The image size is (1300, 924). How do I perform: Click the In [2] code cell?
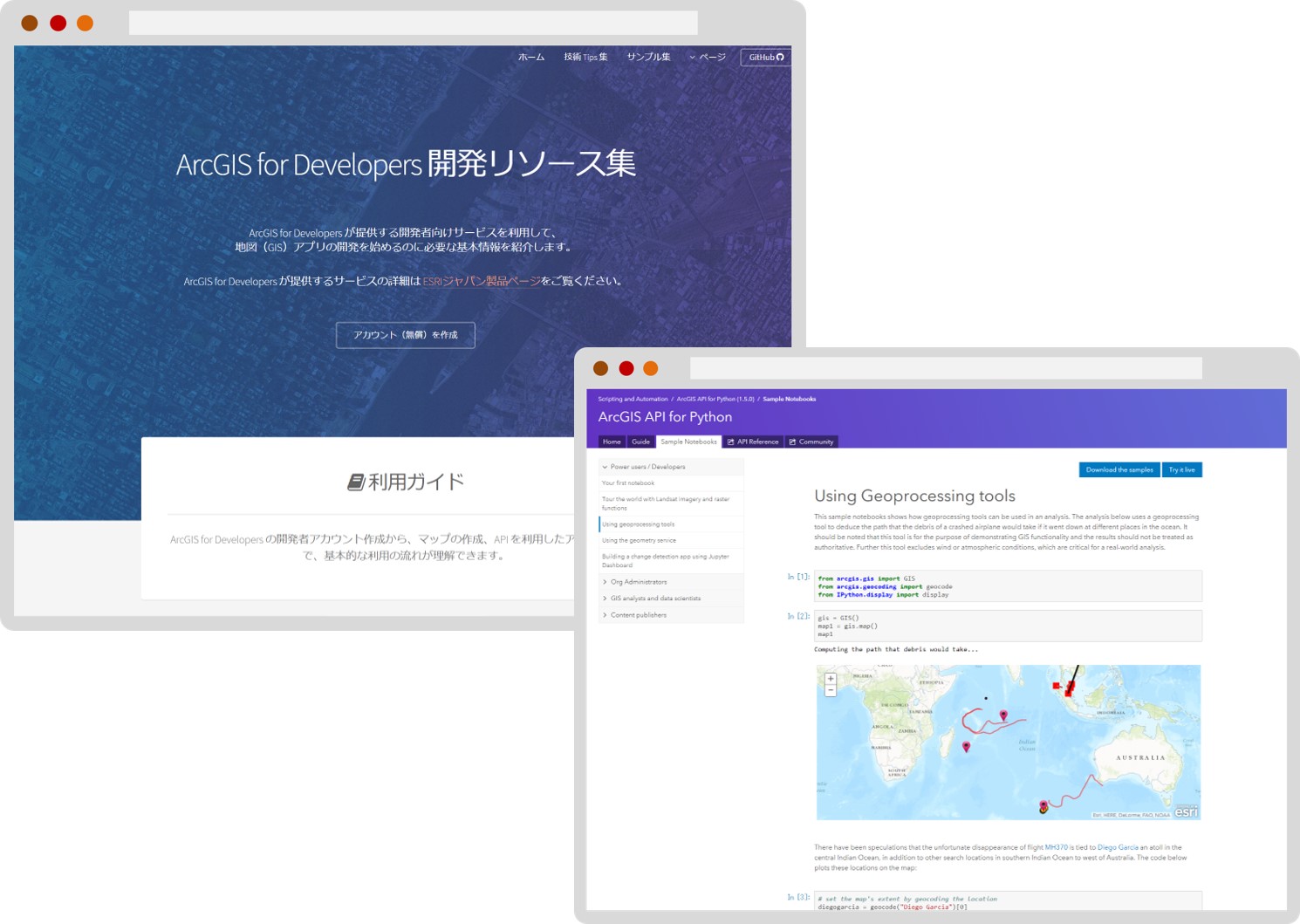tap(1008, 626)
